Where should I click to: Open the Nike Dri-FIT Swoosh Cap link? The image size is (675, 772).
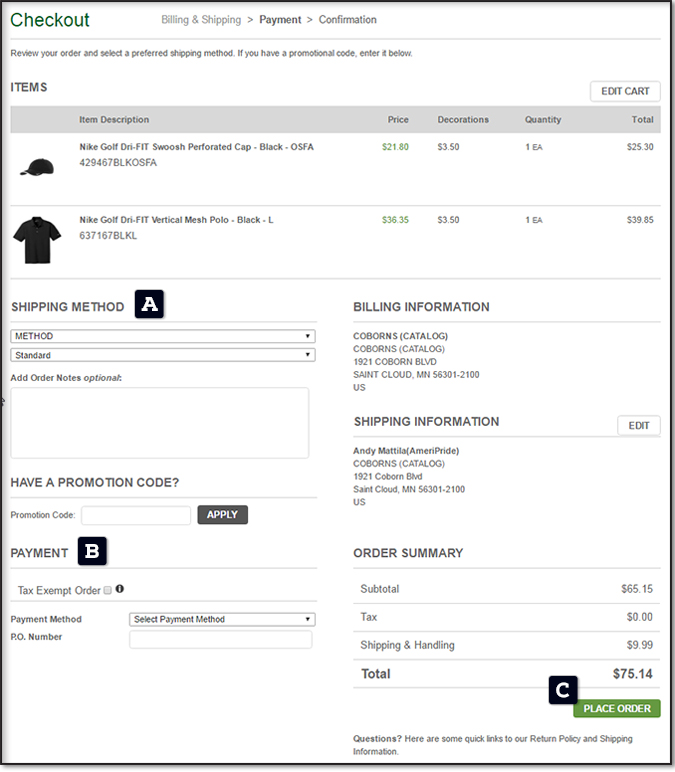tap(196, 147)
